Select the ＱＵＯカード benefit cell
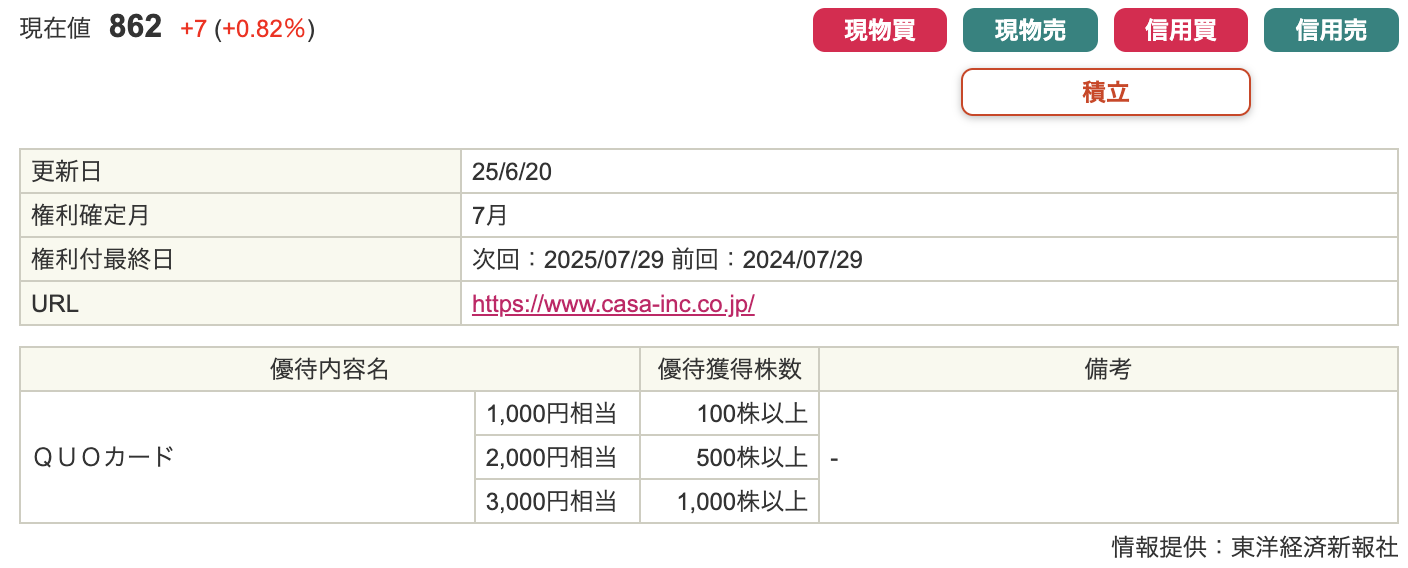Screen dimensions: 1408x568 [x=247, y=457]
